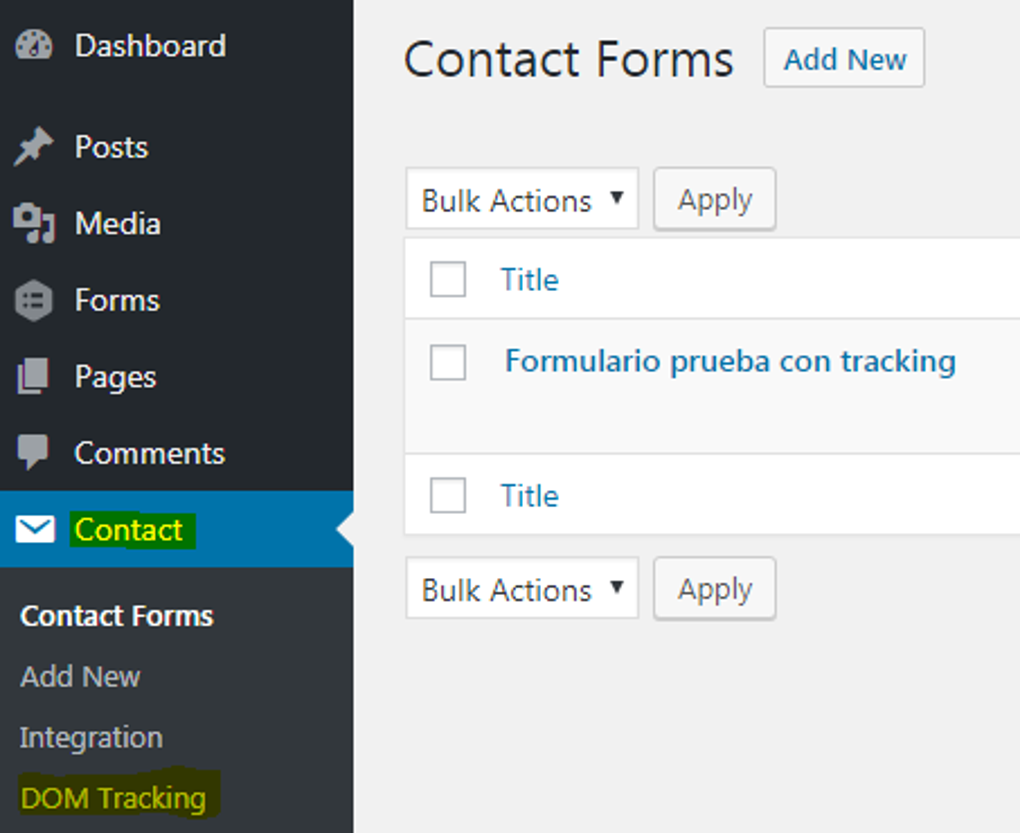
Task: Open the DOM Tracking submenu item
Action: pos(113,798)
